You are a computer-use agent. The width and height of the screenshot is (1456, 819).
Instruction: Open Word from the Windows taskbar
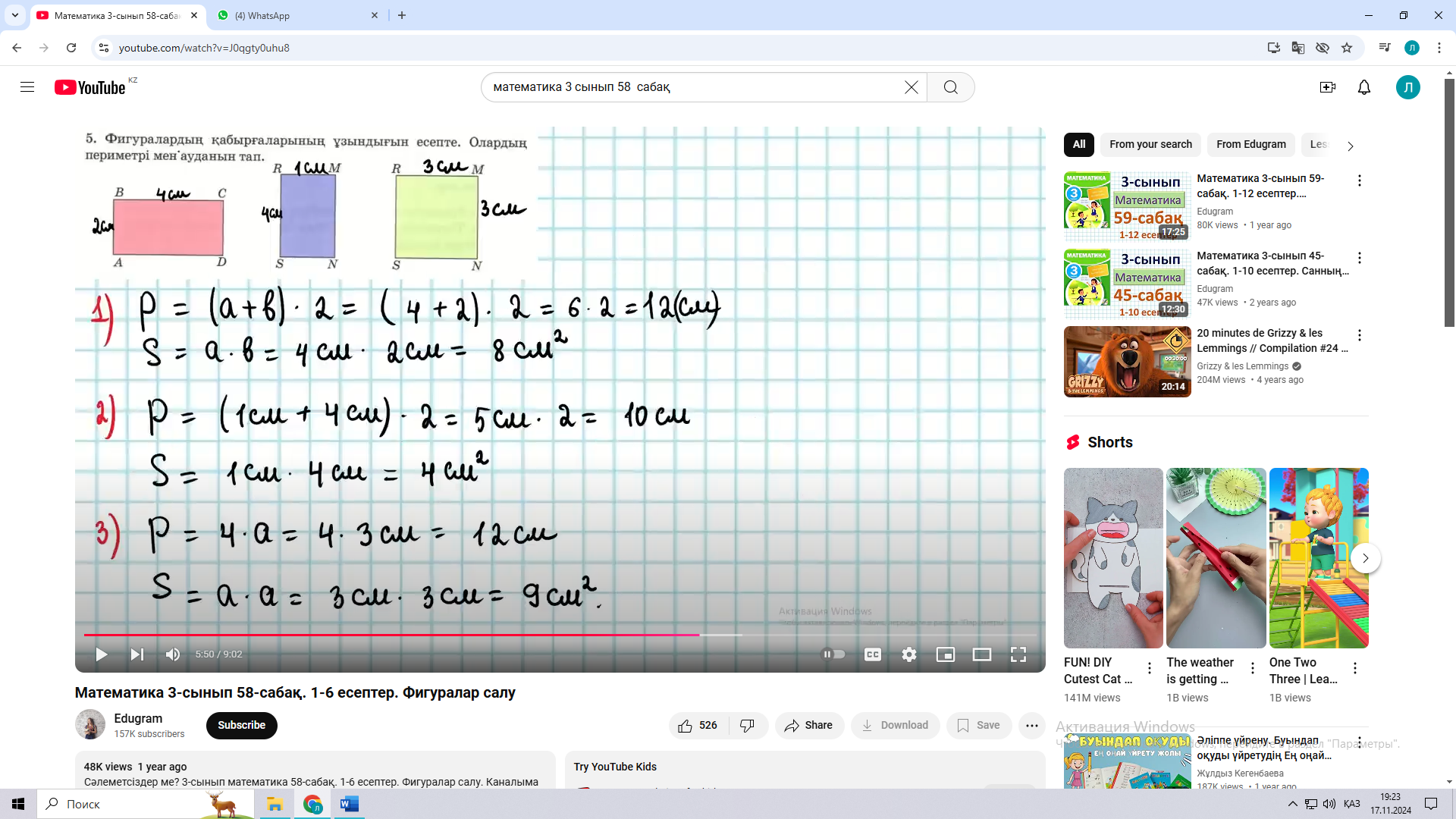click(349, 804)
